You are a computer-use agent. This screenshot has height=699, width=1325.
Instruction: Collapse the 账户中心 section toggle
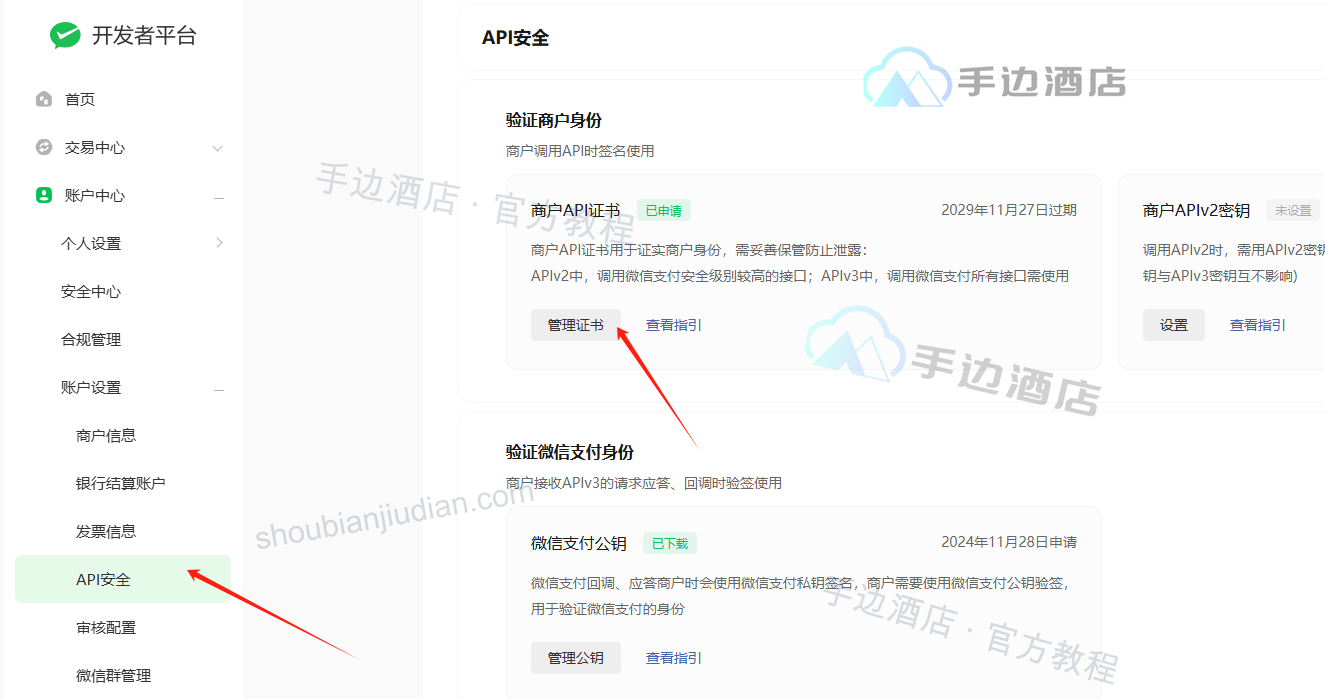pyautogui.click(x=218, y=196)
